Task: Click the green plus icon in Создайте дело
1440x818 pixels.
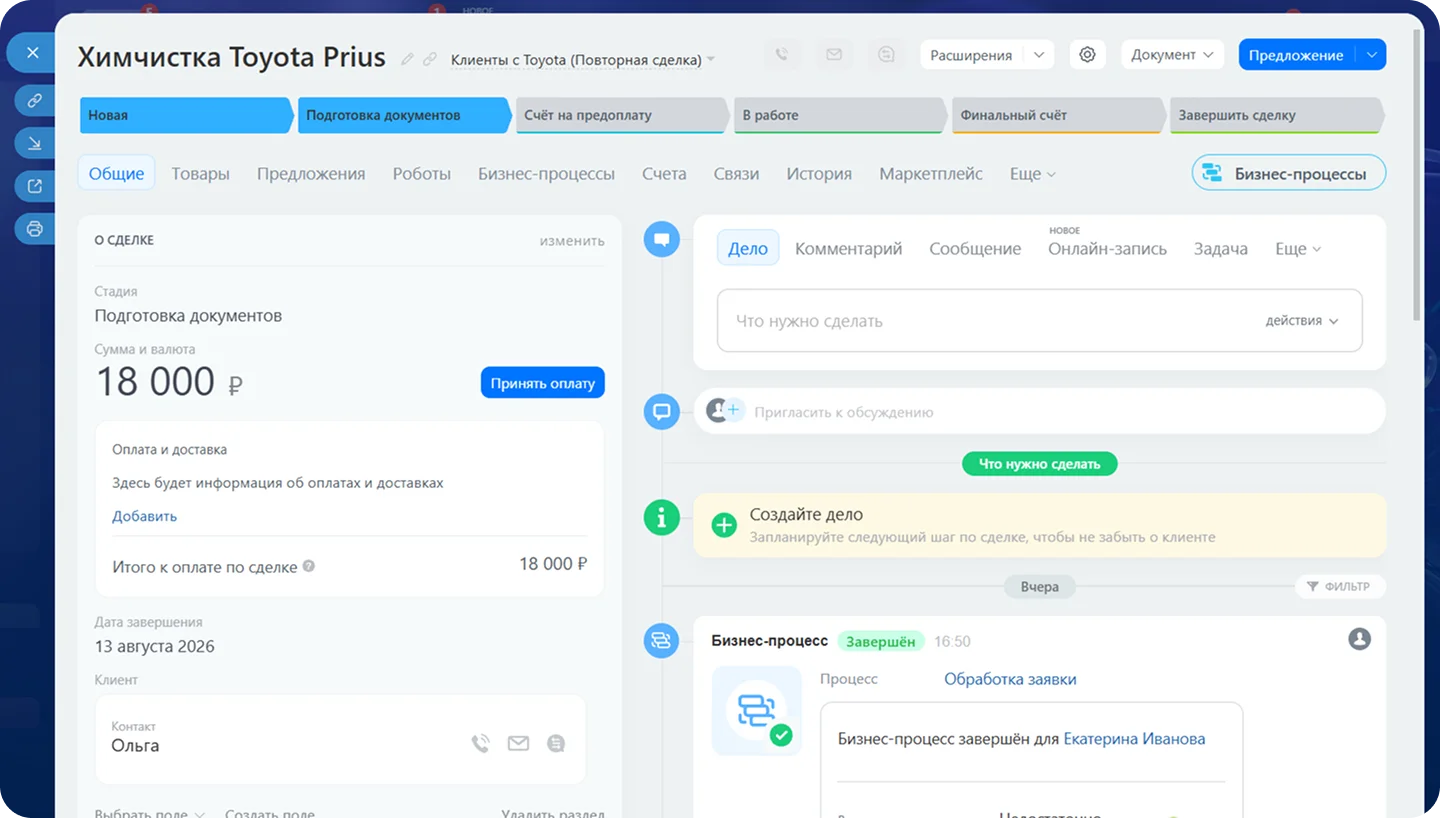Action: point(724,525)
